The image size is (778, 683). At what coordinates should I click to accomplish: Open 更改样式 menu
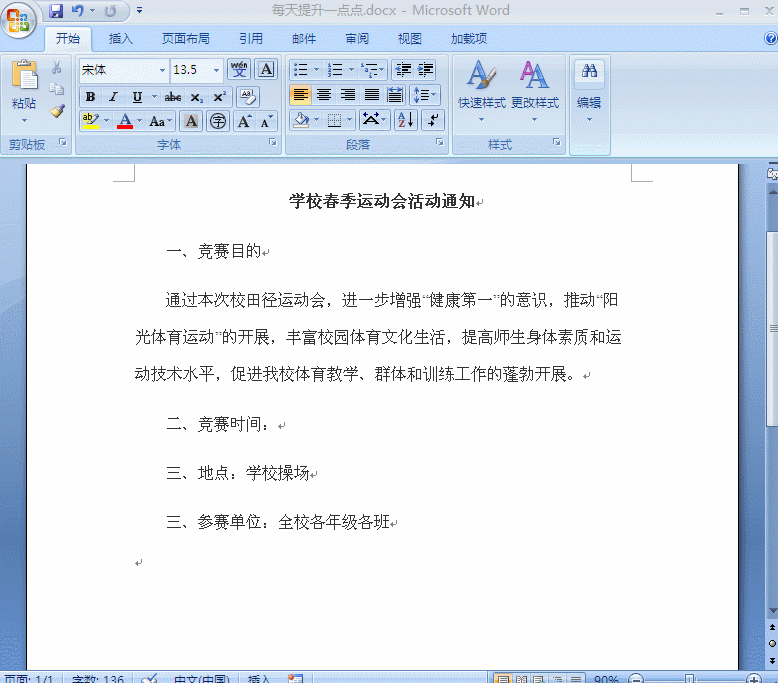[534, 92]
